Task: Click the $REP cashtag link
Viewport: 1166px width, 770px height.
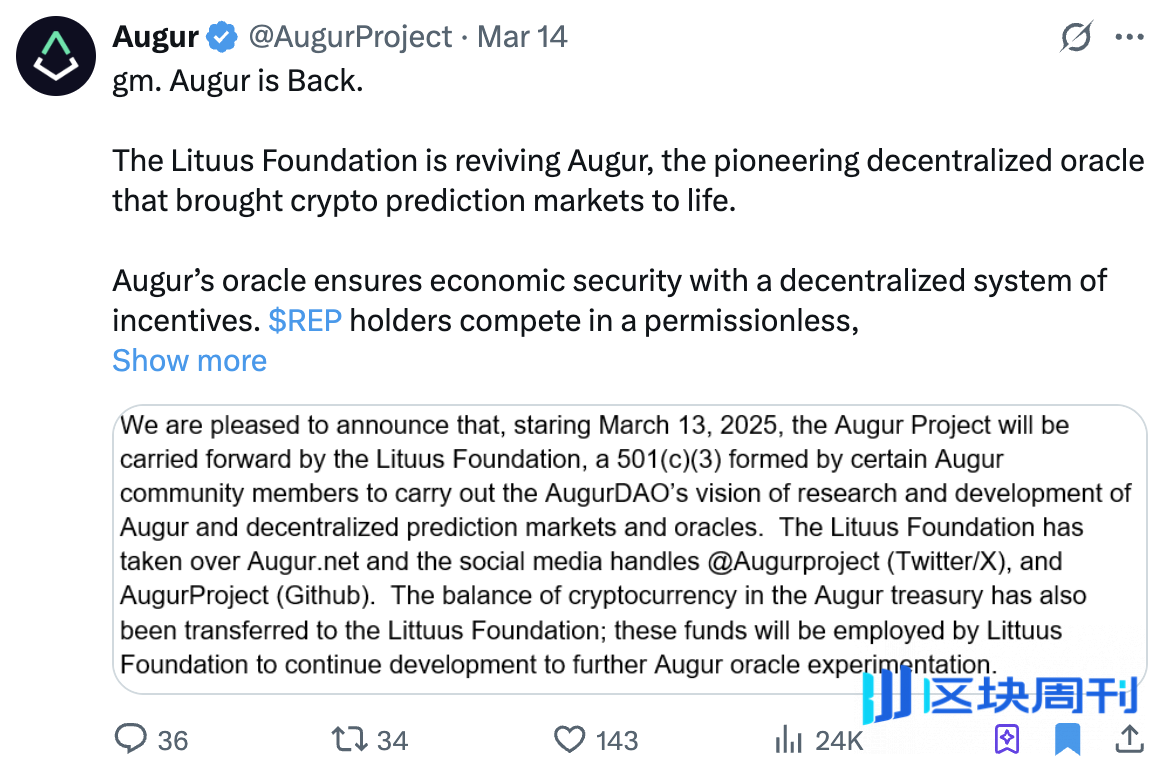Action: tap(305, 320)
